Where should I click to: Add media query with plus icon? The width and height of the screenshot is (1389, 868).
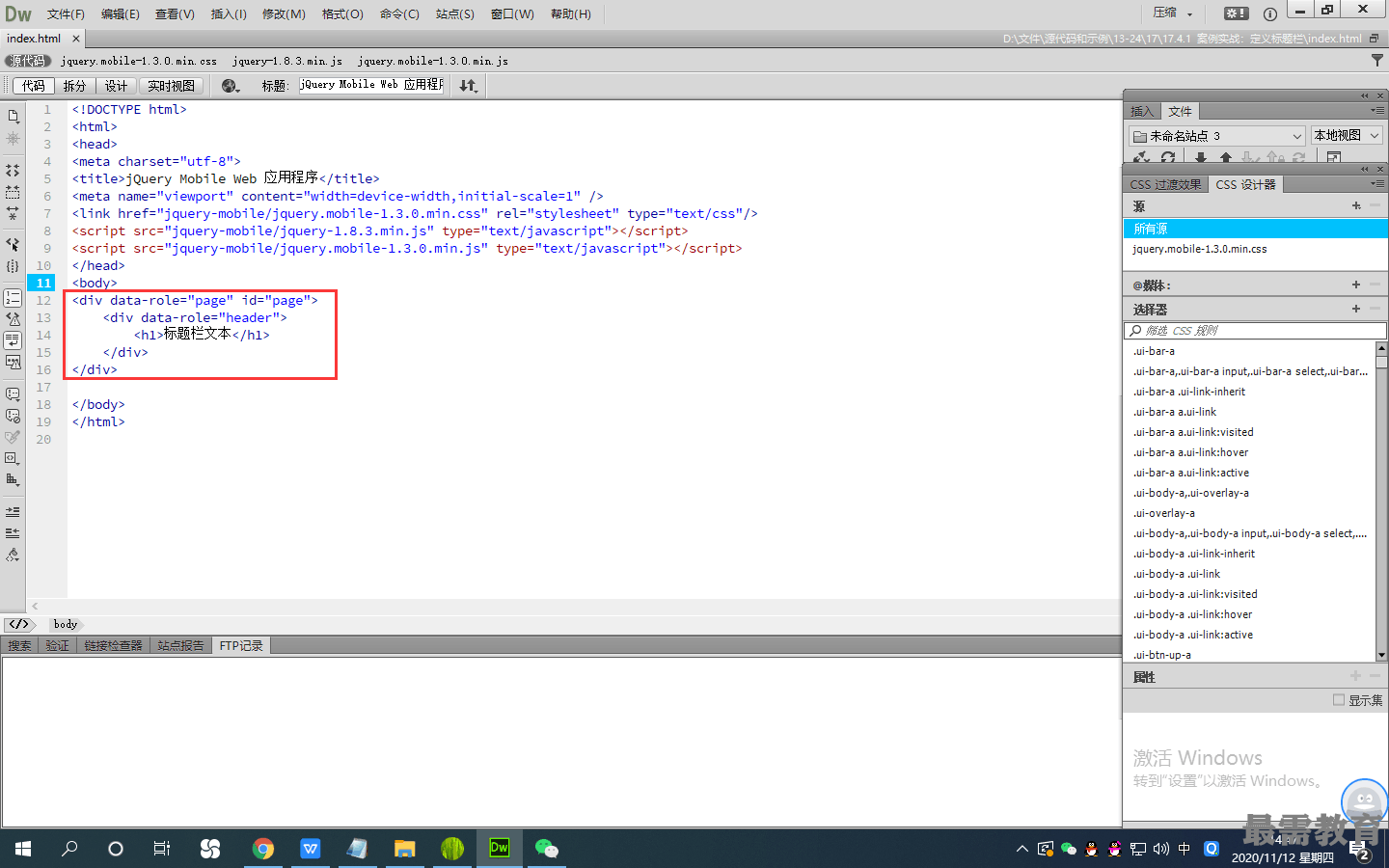1356,285
